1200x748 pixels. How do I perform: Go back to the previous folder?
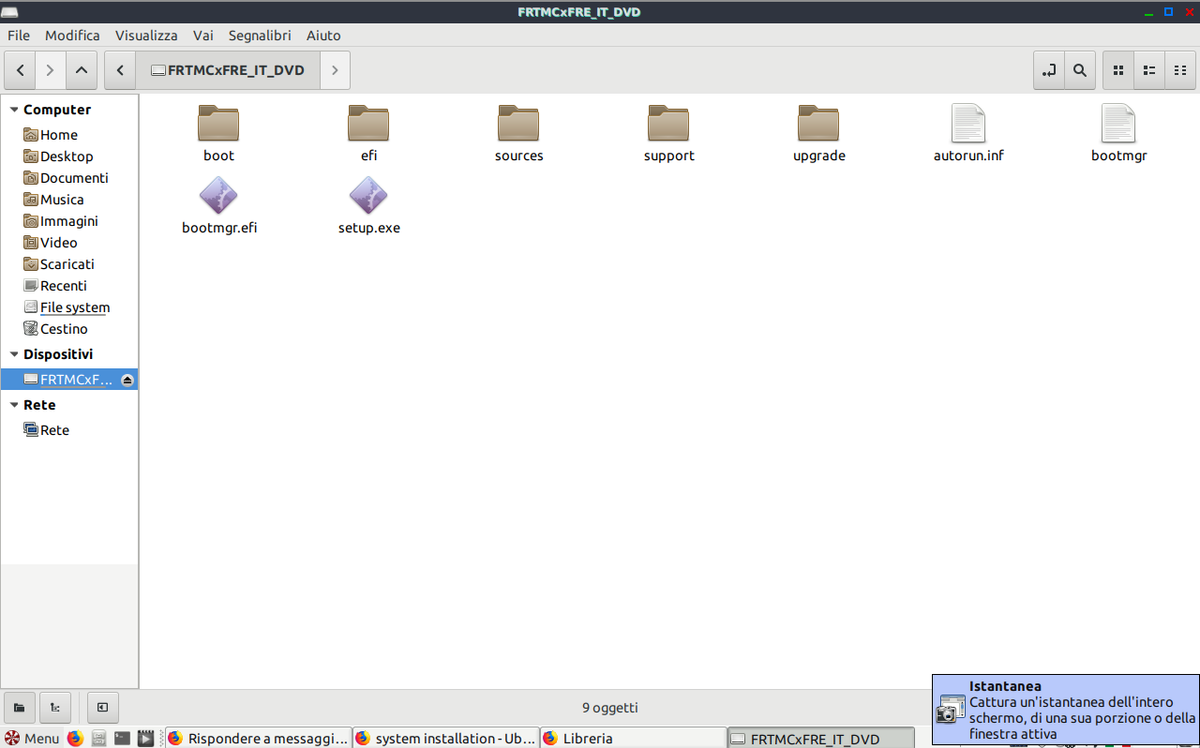pos(20,71)
